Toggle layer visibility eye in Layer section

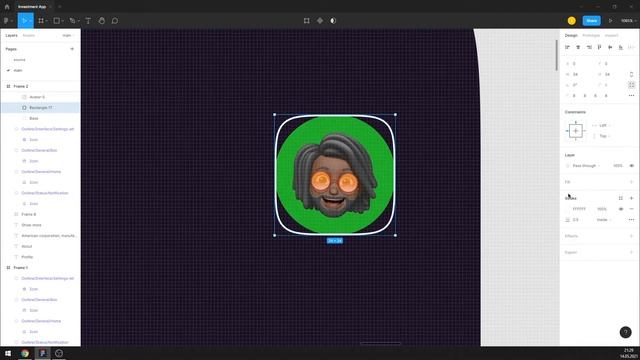pyautogui.click(x=631, y=166)
